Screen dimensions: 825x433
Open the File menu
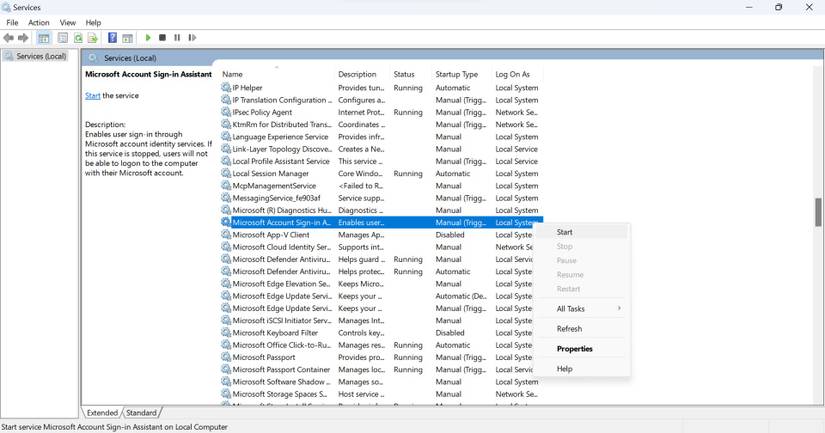click(12, 23)
